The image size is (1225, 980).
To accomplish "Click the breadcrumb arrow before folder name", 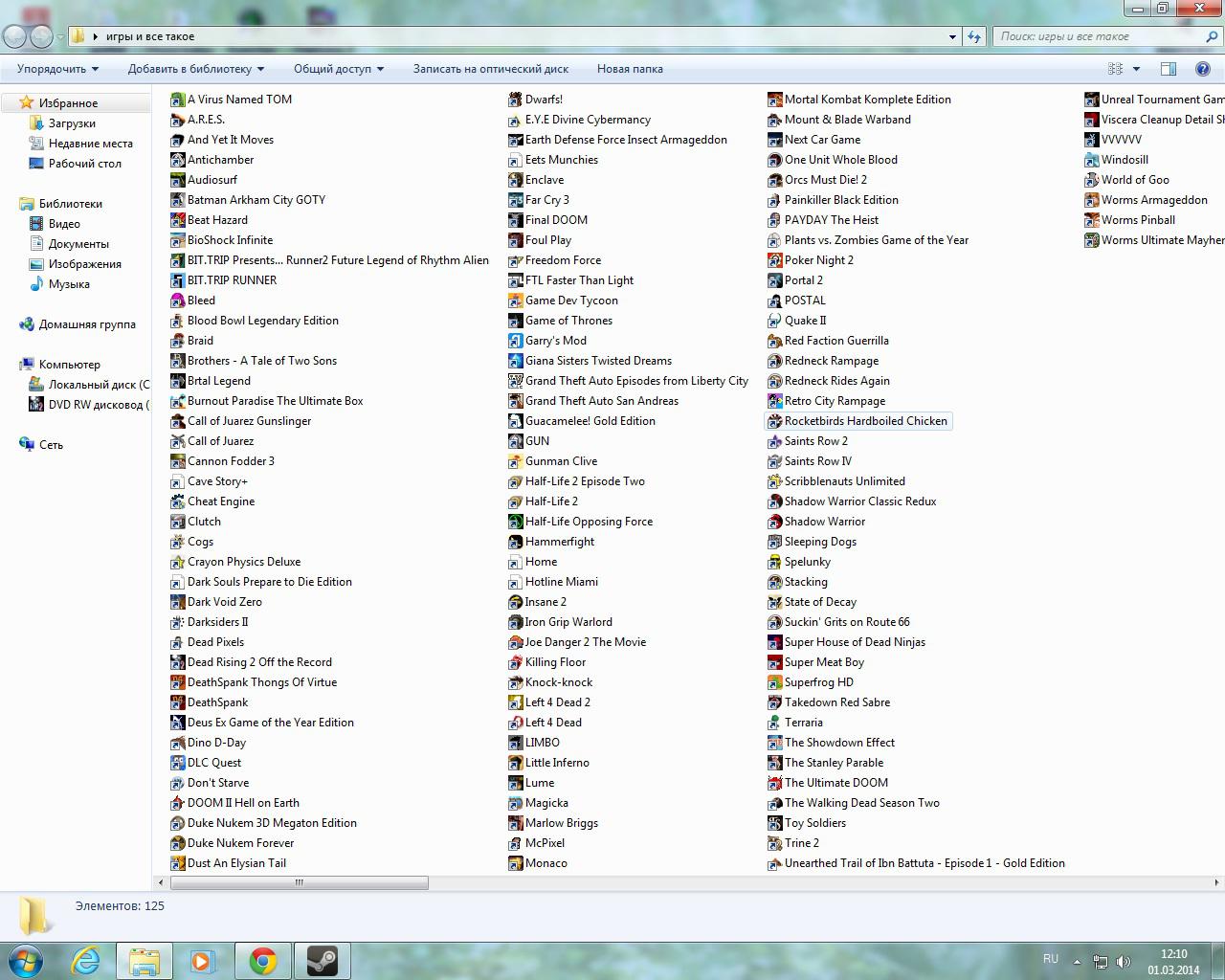I will (95, 36).
